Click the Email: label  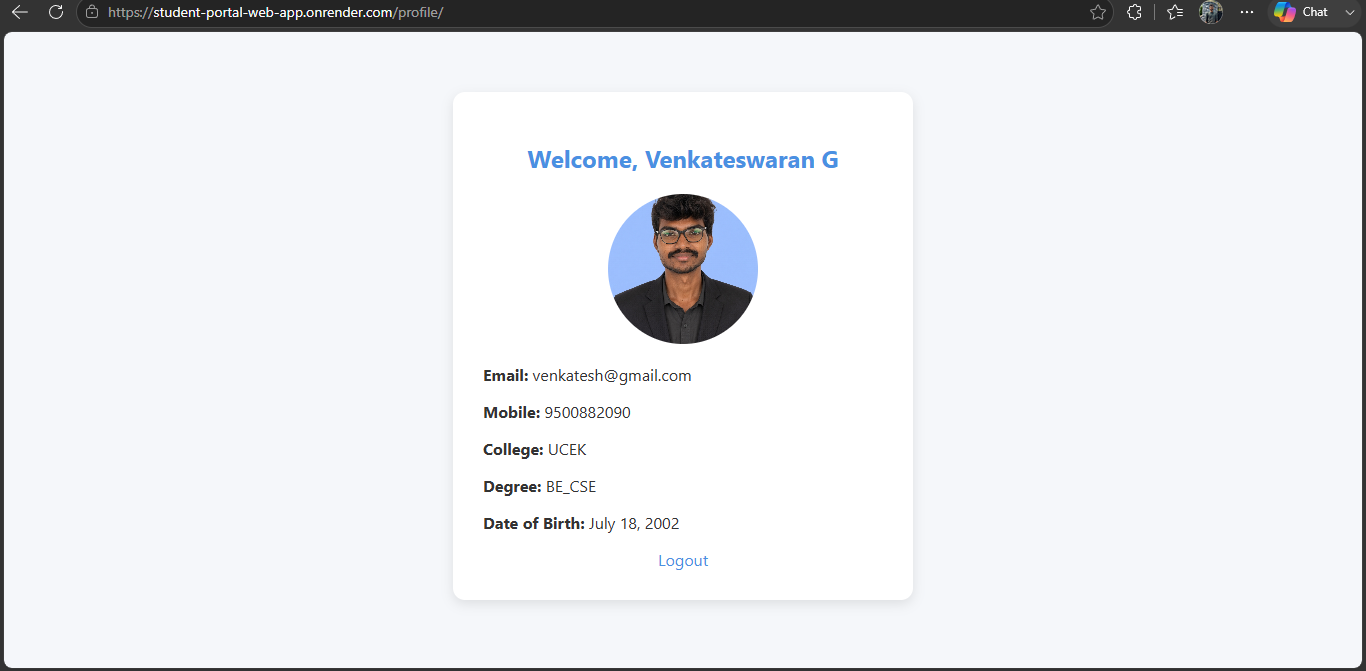pos(506,376)
